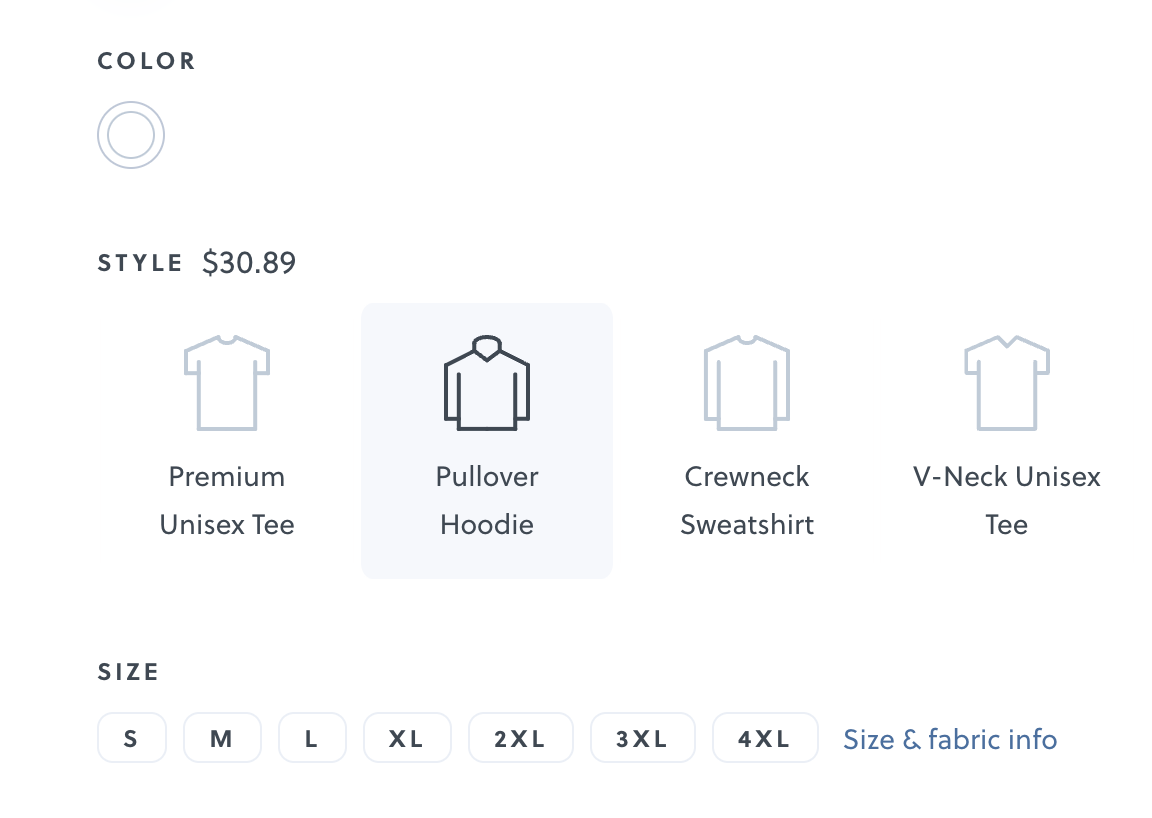Choose the 4XL size button
1152x818 pixels.
click(765, 739)
